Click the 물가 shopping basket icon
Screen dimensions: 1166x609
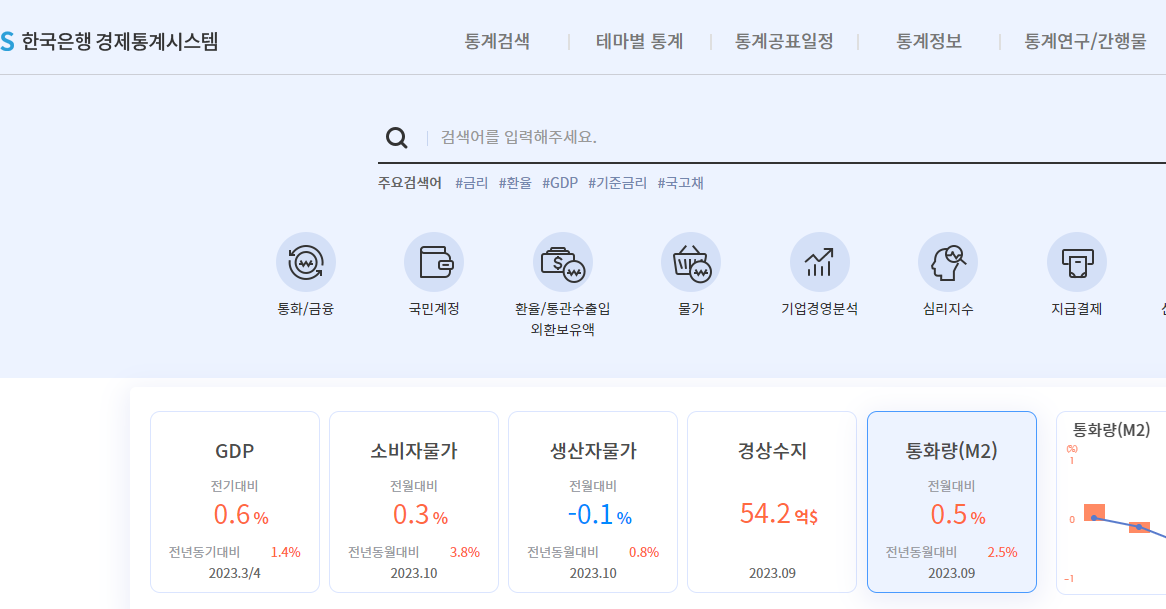point(691,261)
